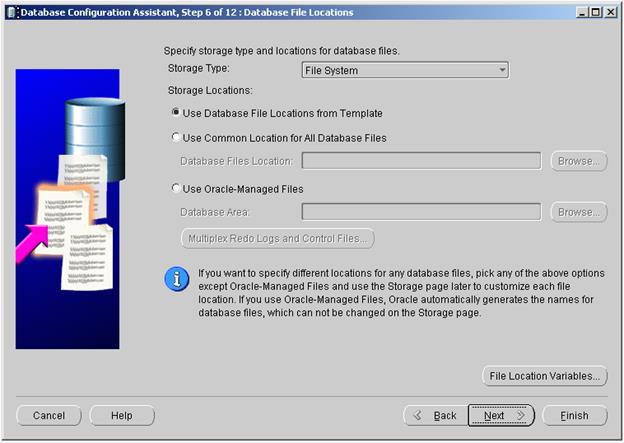624x443 pixels.
Task: Open Help for this step
Action: coord(122,416)
